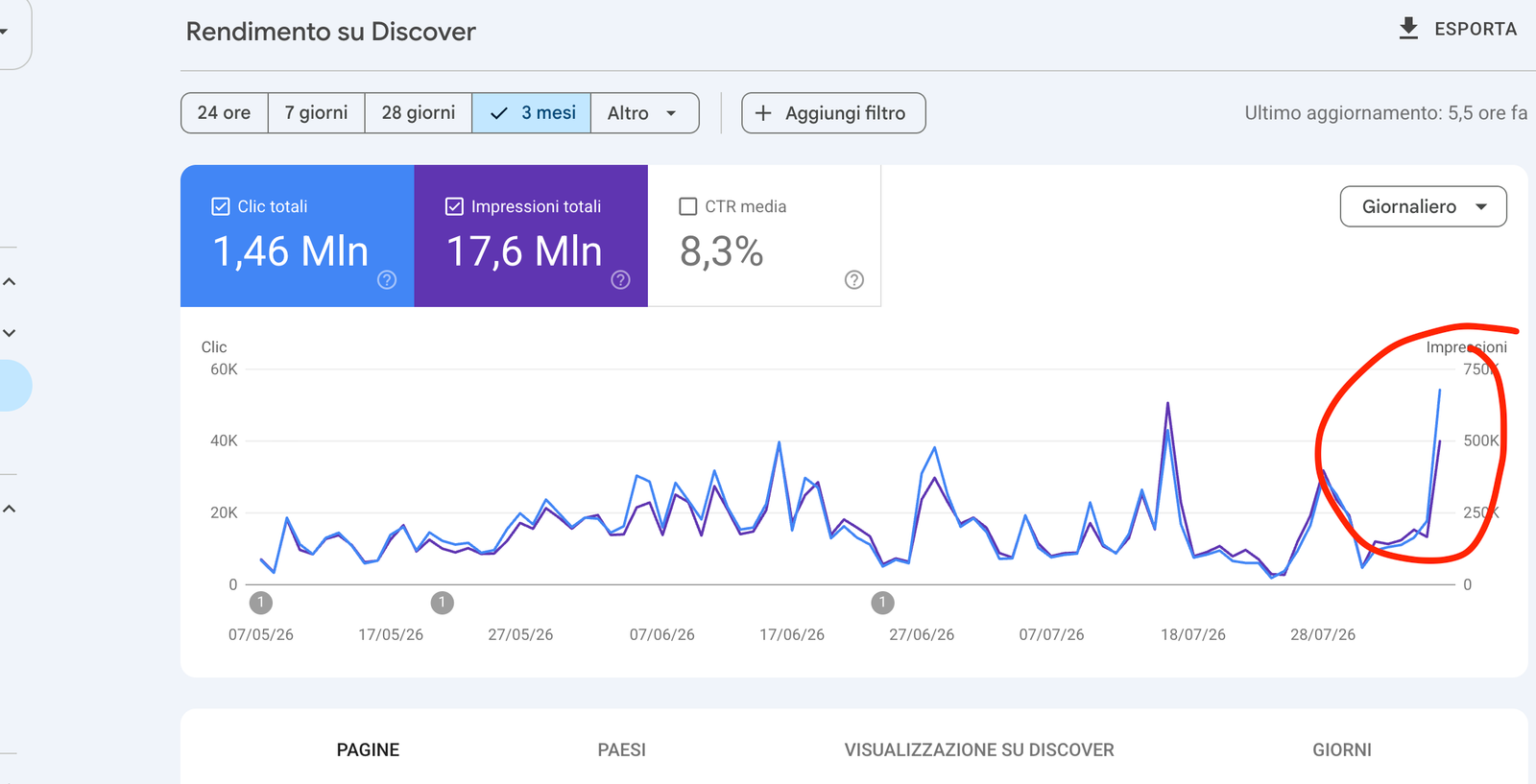This screenshot has height=784, width=1536.
Task: Switch to 28 giorni range
Action: pos(419,113)
